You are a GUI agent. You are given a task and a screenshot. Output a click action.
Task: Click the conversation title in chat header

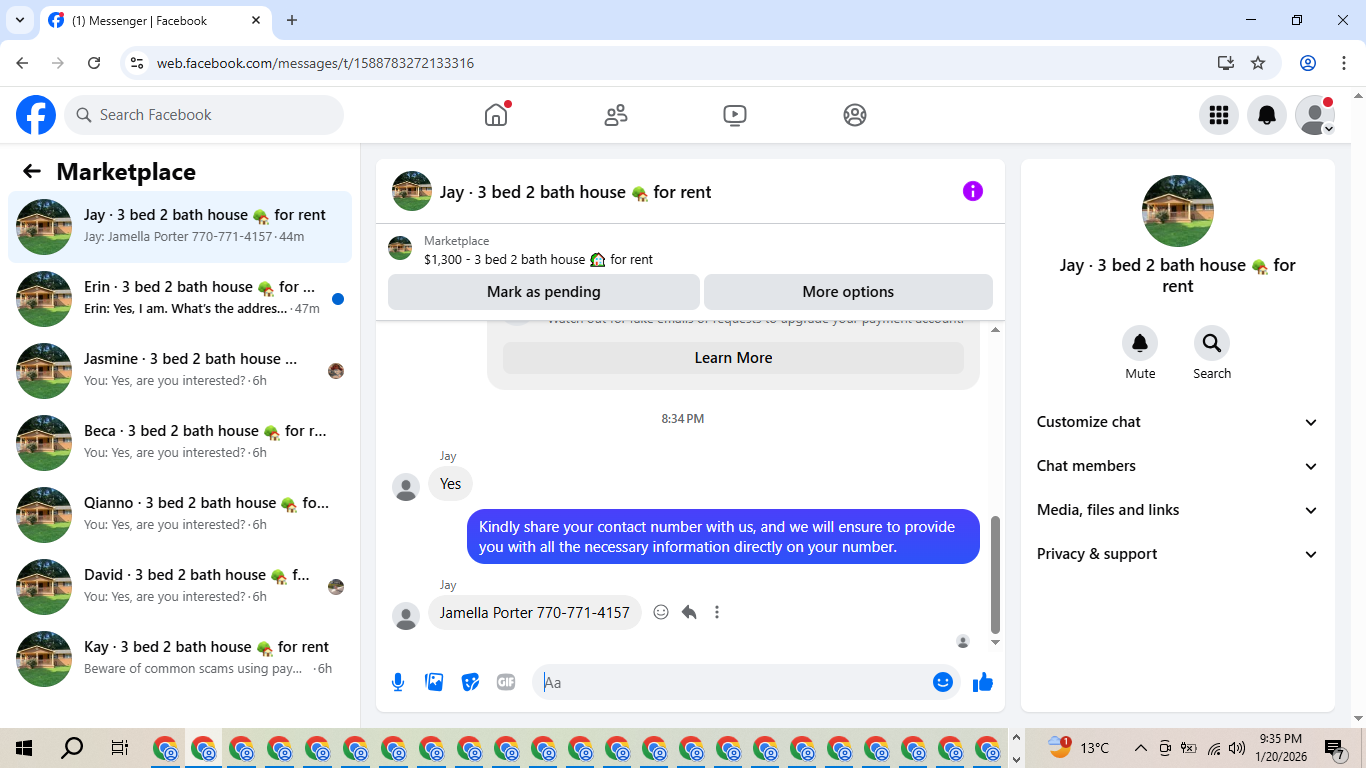point(576,192)
